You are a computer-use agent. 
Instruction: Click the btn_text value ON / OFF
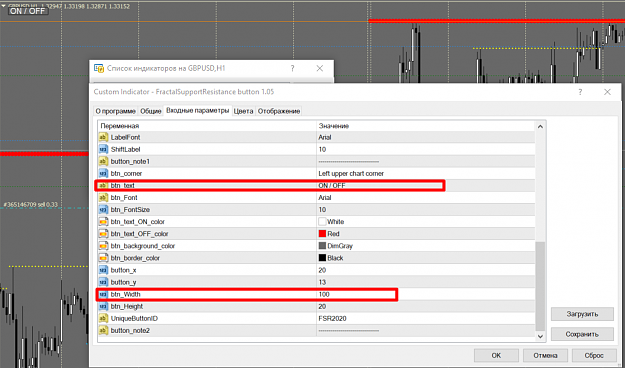pos(332,185)
